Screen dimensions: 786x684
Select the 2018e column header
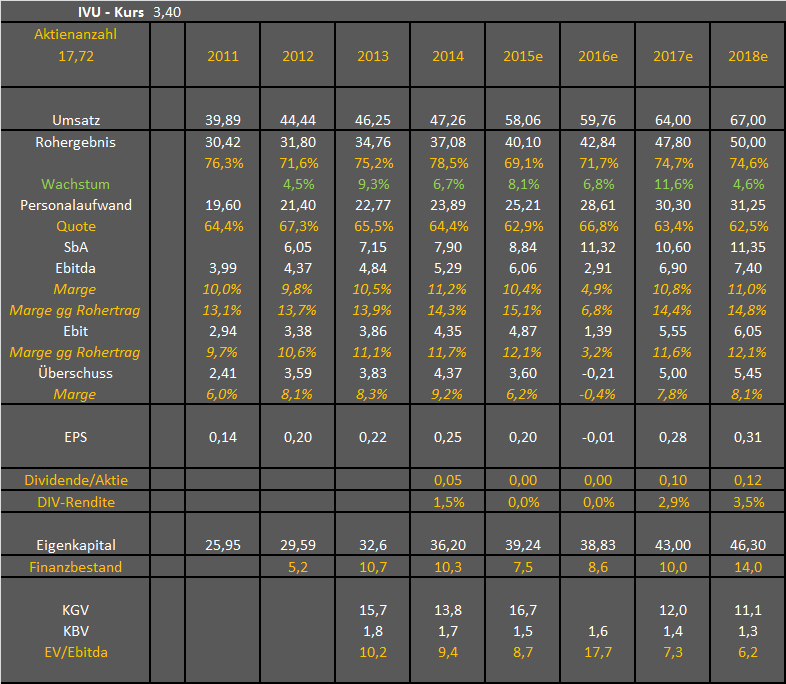pyautogui.click(x=748, y=56)
